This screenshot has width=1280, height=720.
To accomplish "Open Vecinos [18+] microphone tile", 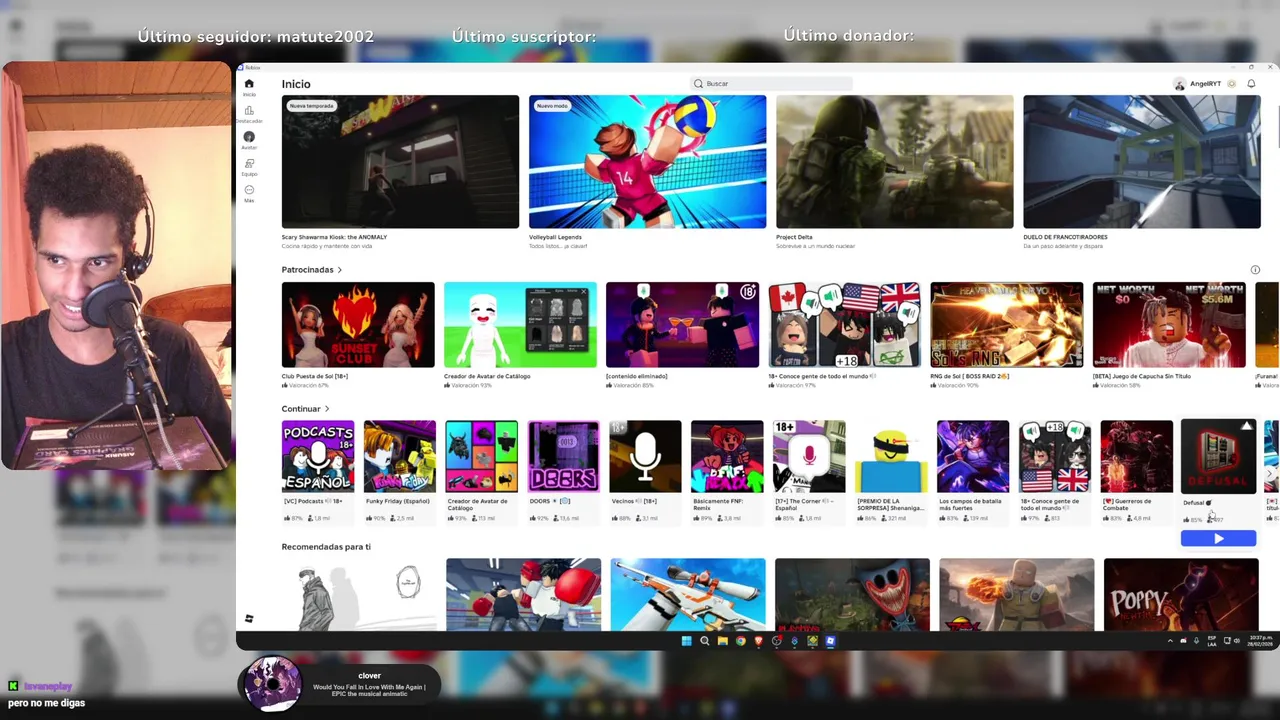I will click(645, 457).
